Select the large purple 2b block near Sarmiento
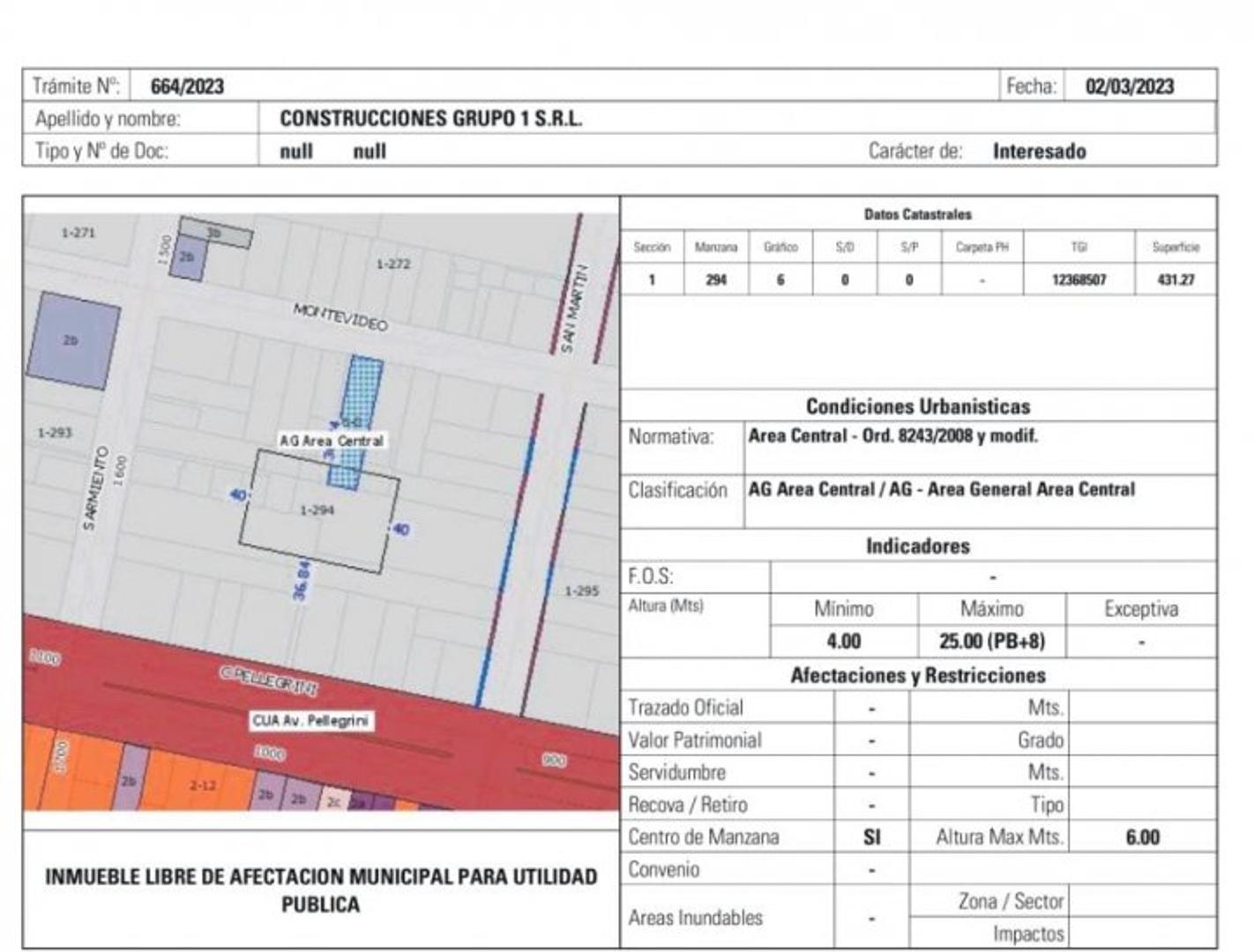 click(72, 341)
